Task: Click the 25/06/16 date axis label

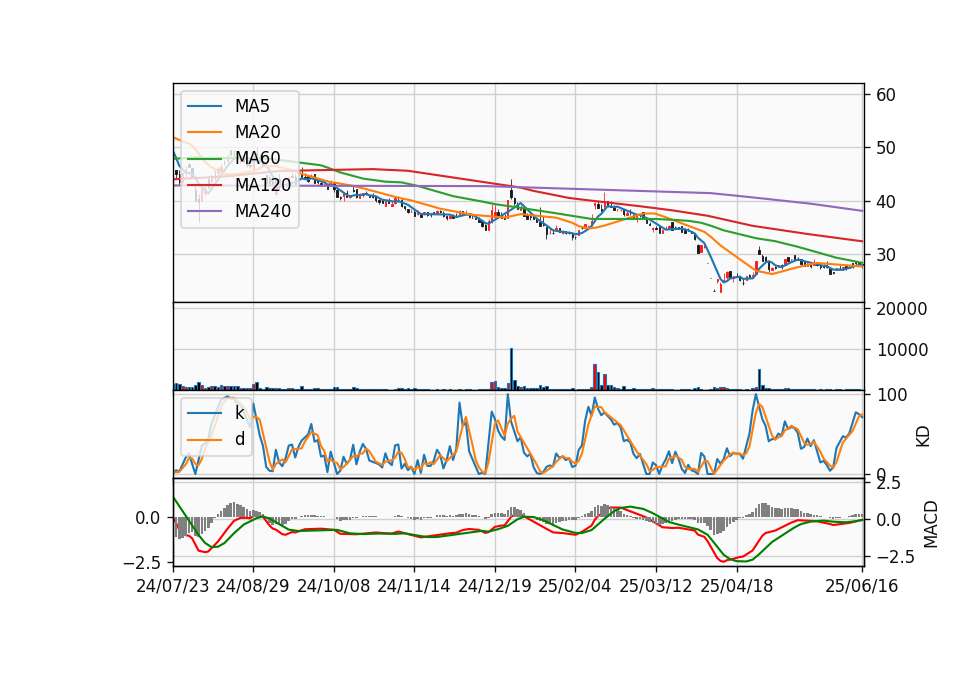Action: 861,586
